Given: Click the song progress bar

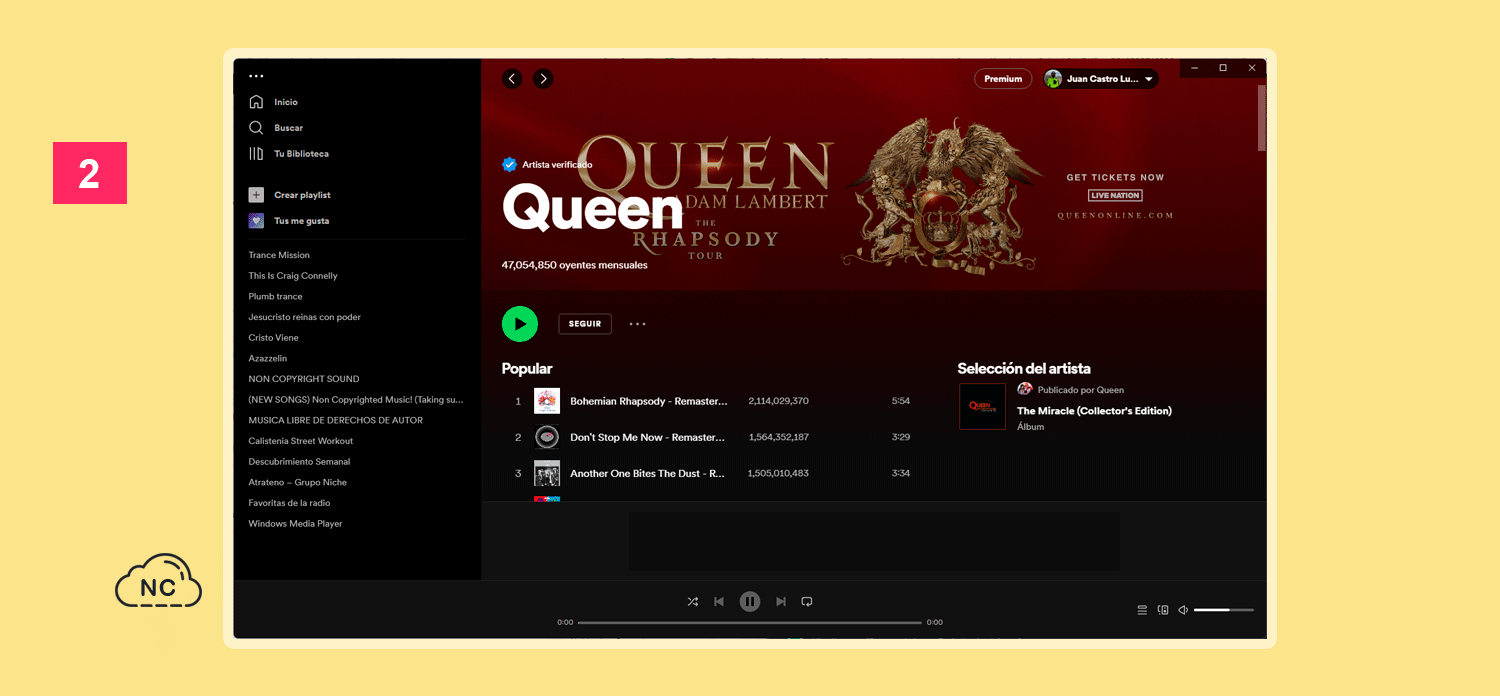Looking at the screenshot, I should point(750,622).
